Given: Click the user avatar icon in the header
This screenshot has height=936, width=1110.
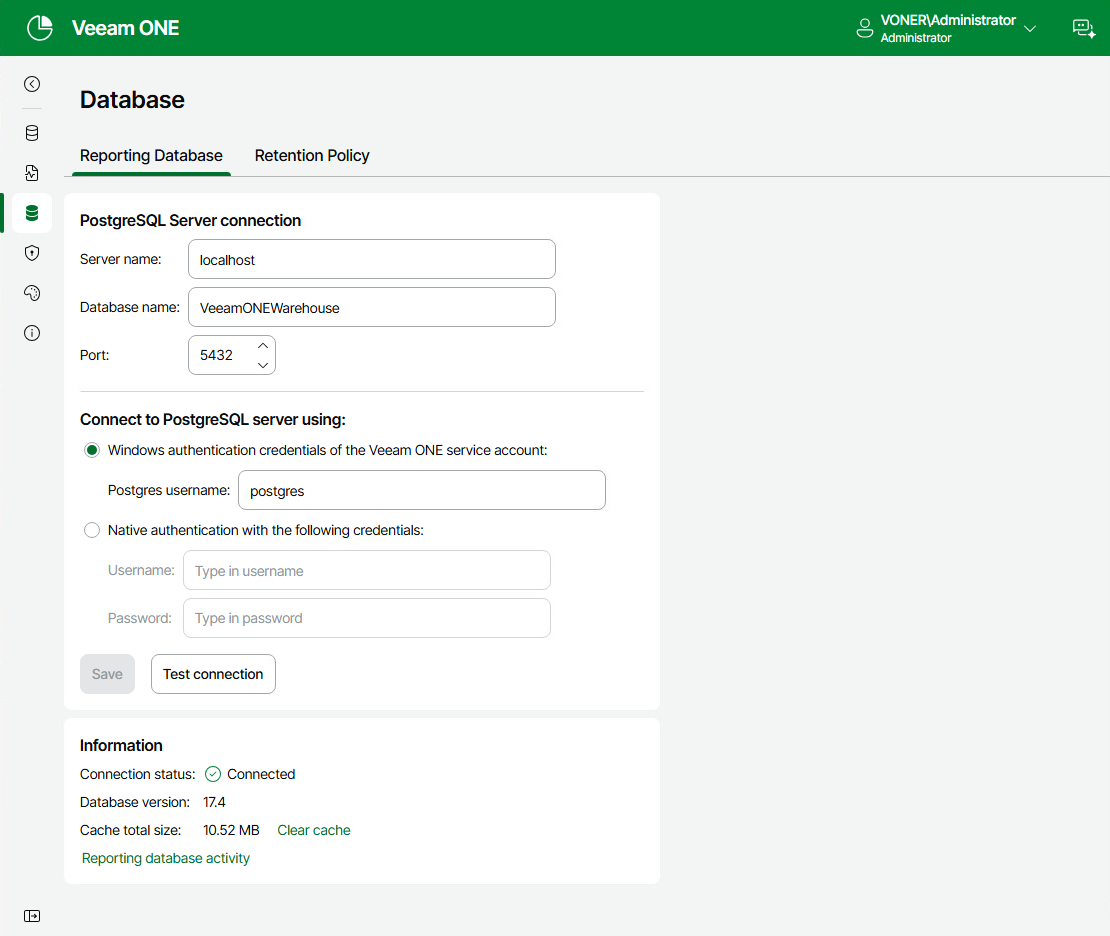Looking at the screenshot, I should pos(864,28).
